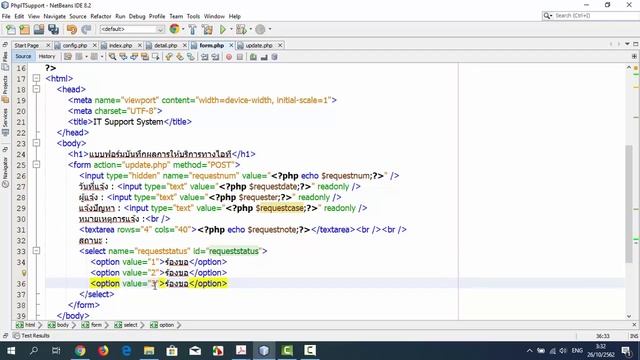Click the form breadcrumb item
This screenshot has height=360, width=640.
pyautogui.click(x=92, y=325)
